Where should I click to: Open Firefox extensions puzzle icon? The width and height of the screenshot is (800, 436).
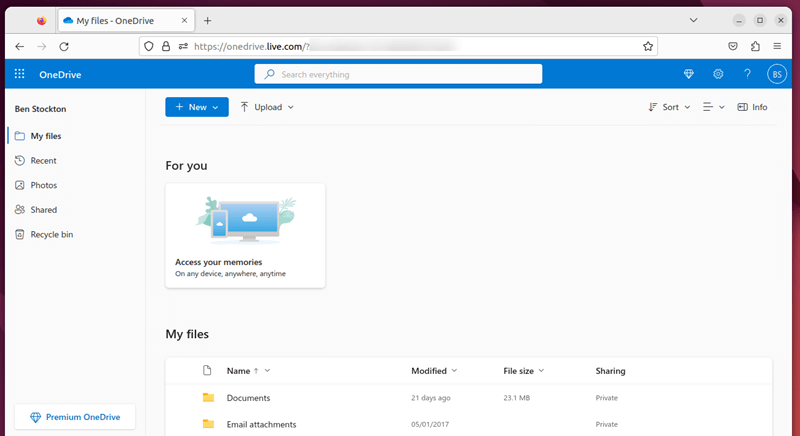click(755, 46)
